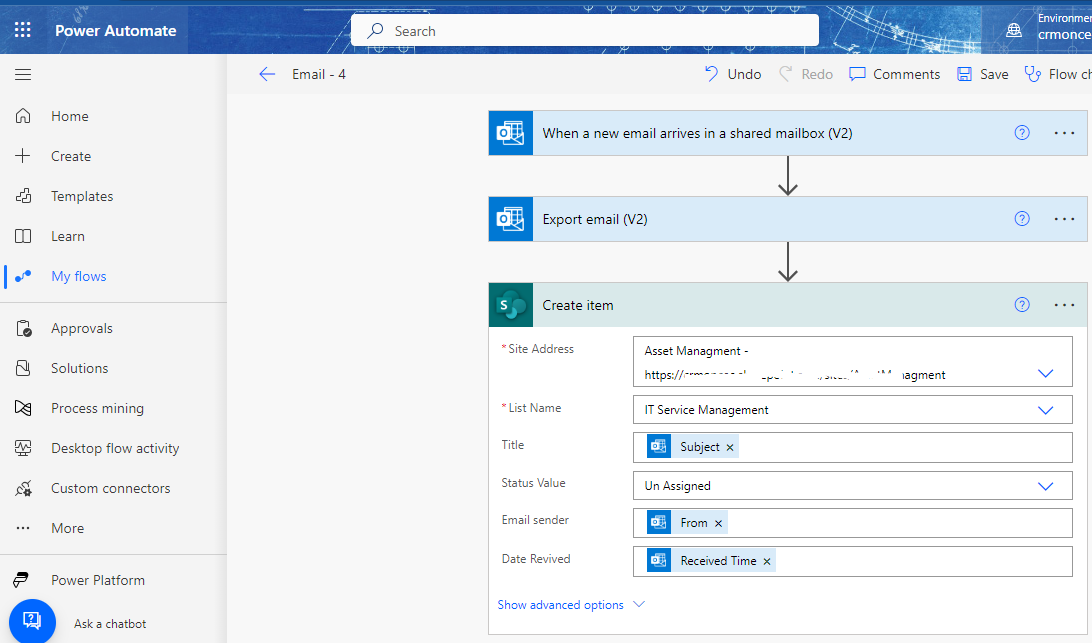
Task: Remove the From token from Email sender
Action: point(718,523)
